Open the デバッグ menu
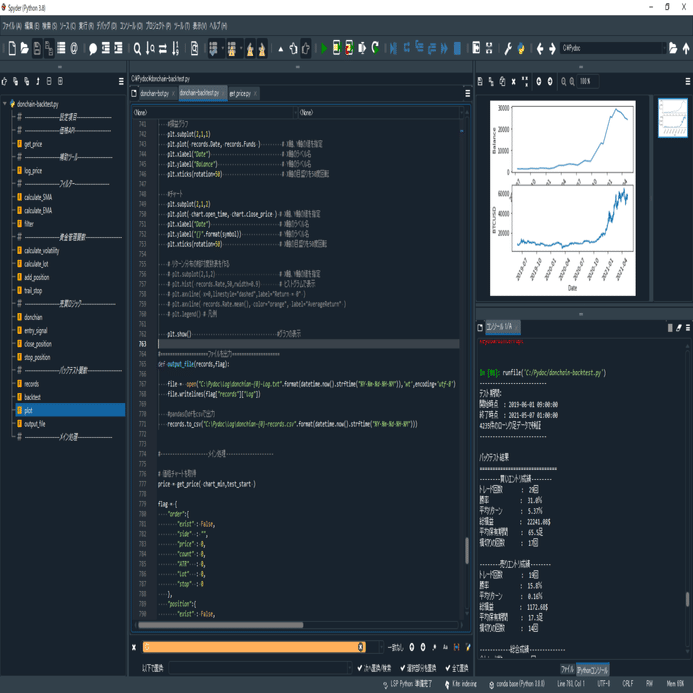Viewport: 693px width, 693px height. tap(107, 26)
